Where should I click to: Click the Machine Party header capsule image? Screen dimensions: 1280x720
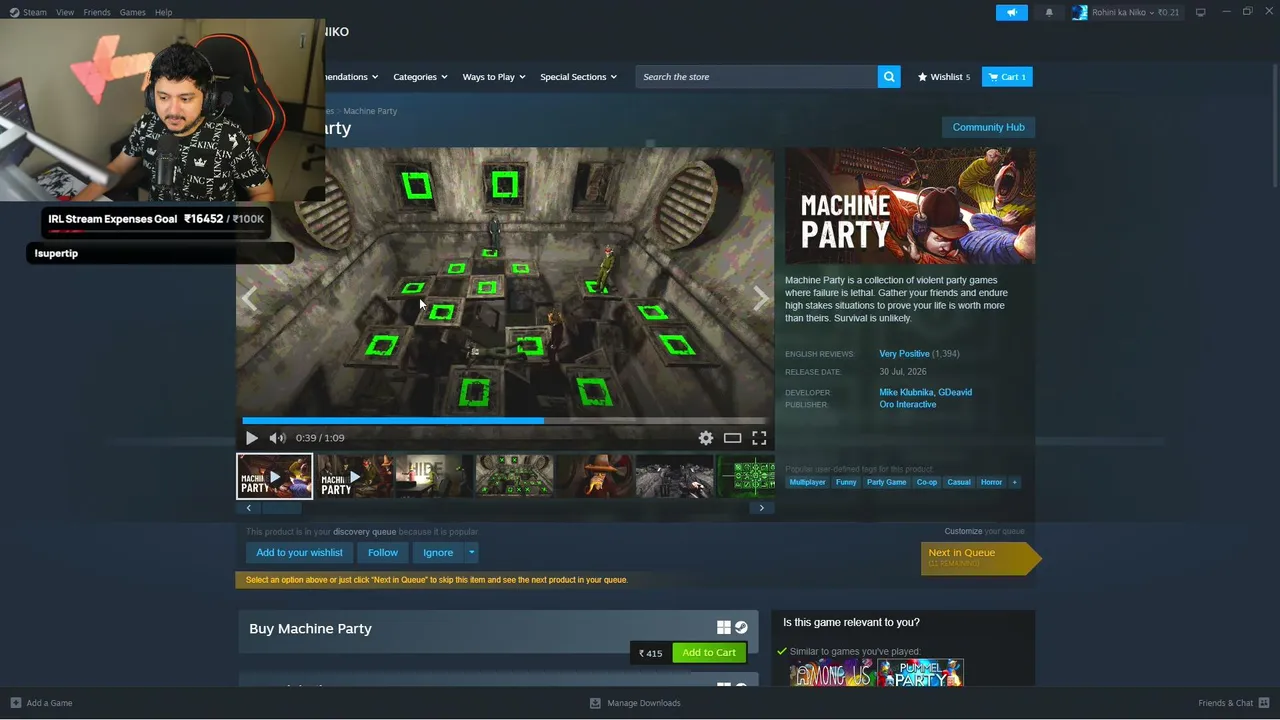click(x=910, y=206)
